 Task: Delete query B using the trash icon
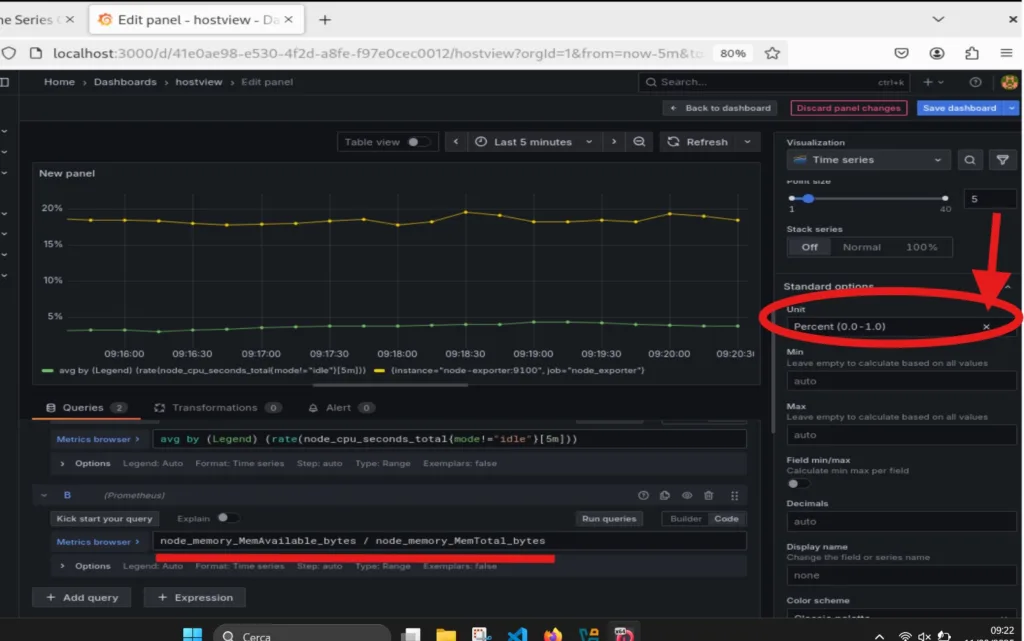coord(709,495)
